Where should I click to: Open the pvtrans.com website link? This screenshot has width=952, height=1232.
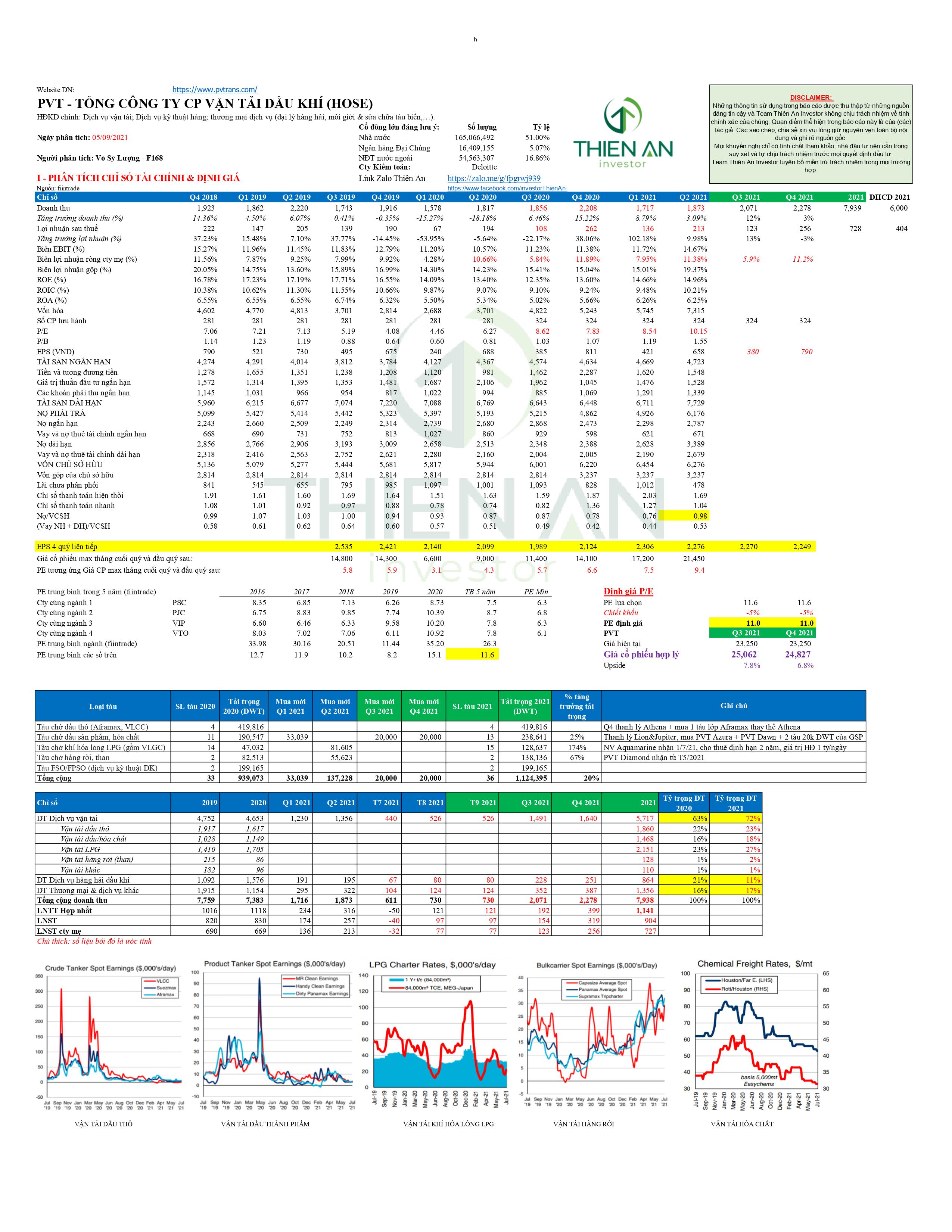pos(214,89)
